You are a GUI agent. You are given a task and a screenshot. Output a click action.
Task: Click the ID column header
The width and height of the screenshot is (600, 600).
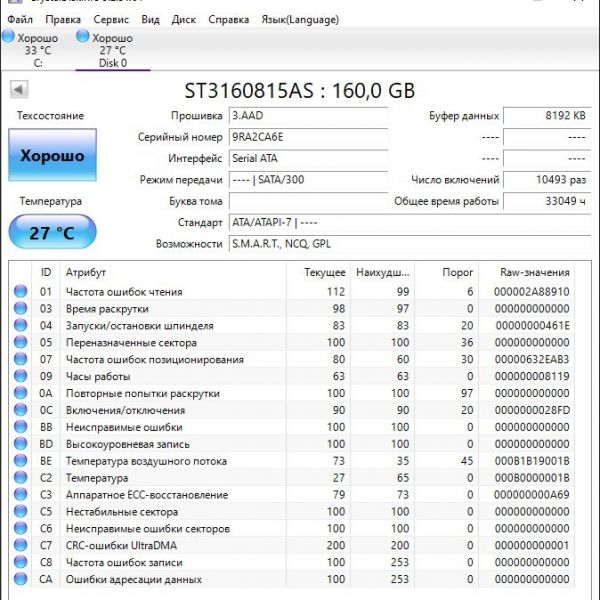click(x=46, y=272)
